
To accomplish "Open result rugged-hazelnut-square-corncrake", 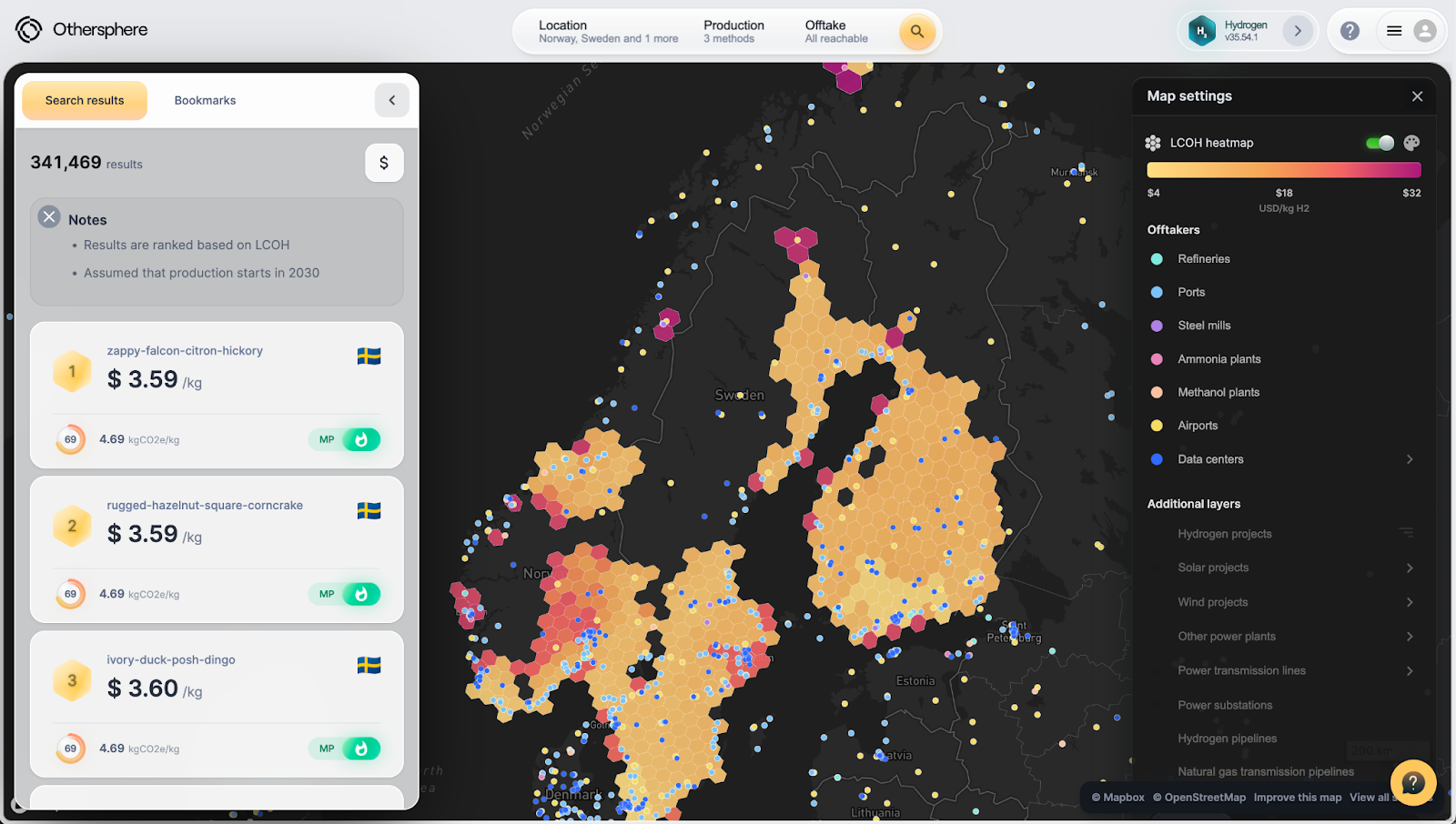I will coord(205,506).
